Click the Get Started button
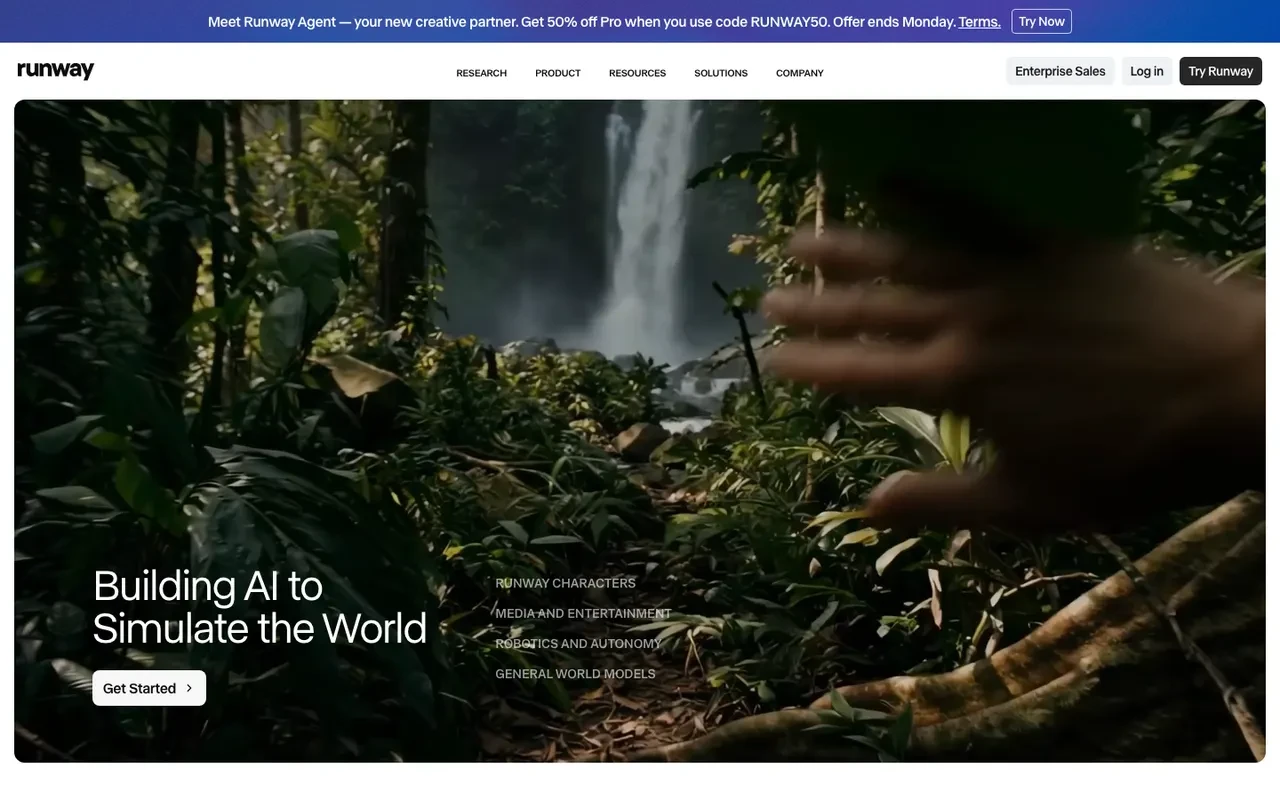This screenshot has height=800, width=1280. click(x=149, y=688)
